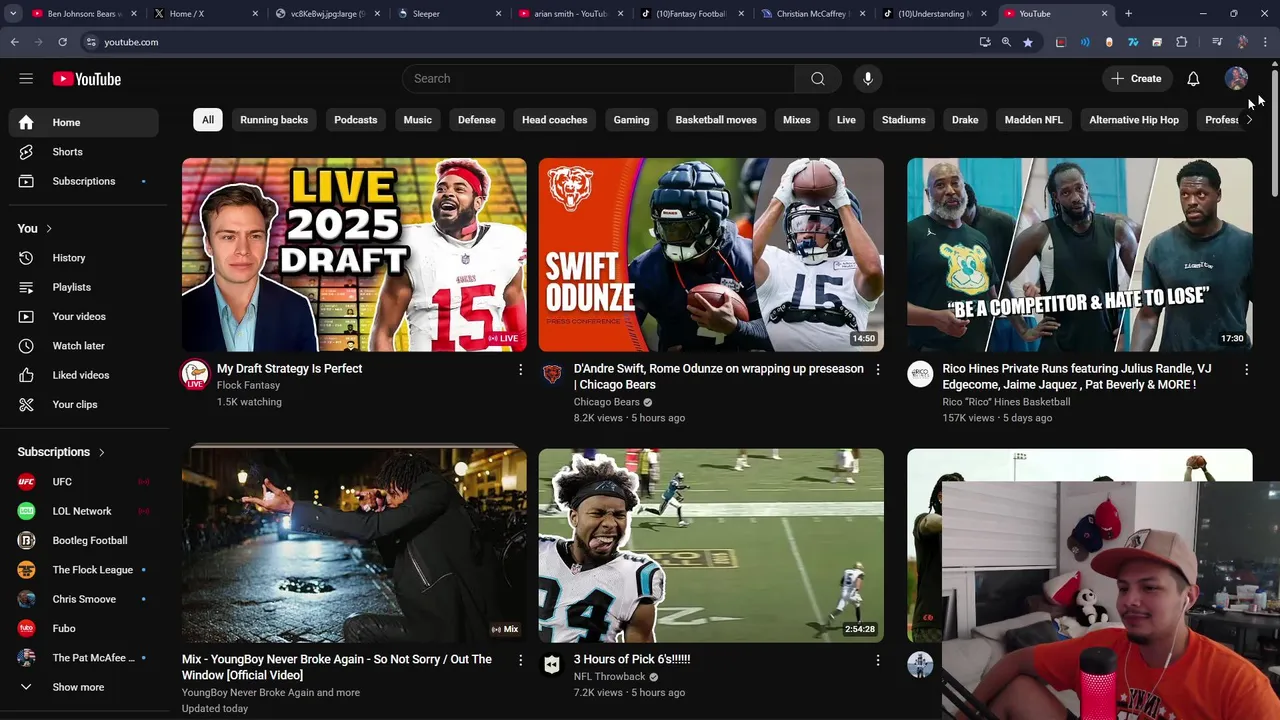Open Chris Smoove channel subscription
Viewport: 1280px width, 720px height.
coord(84,599)
